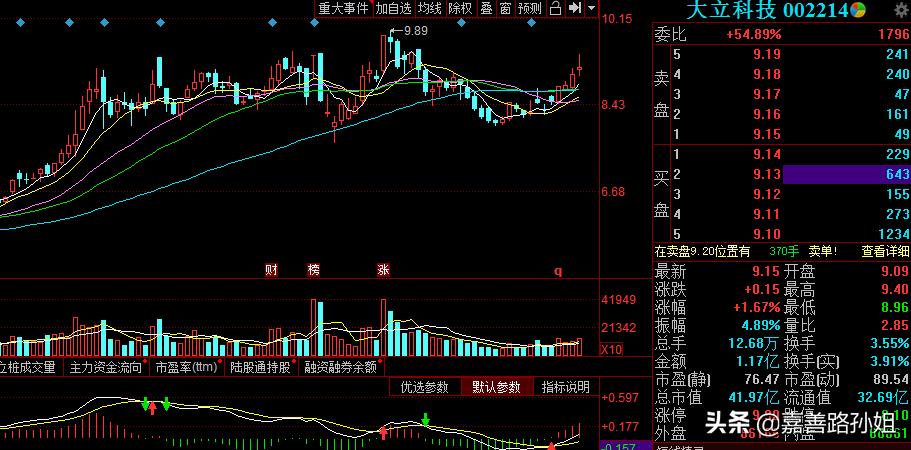The height and width of the screenshot is (450, 911).
Task: Click the 最高 value 9.40
Action: [x=895, y=289]
